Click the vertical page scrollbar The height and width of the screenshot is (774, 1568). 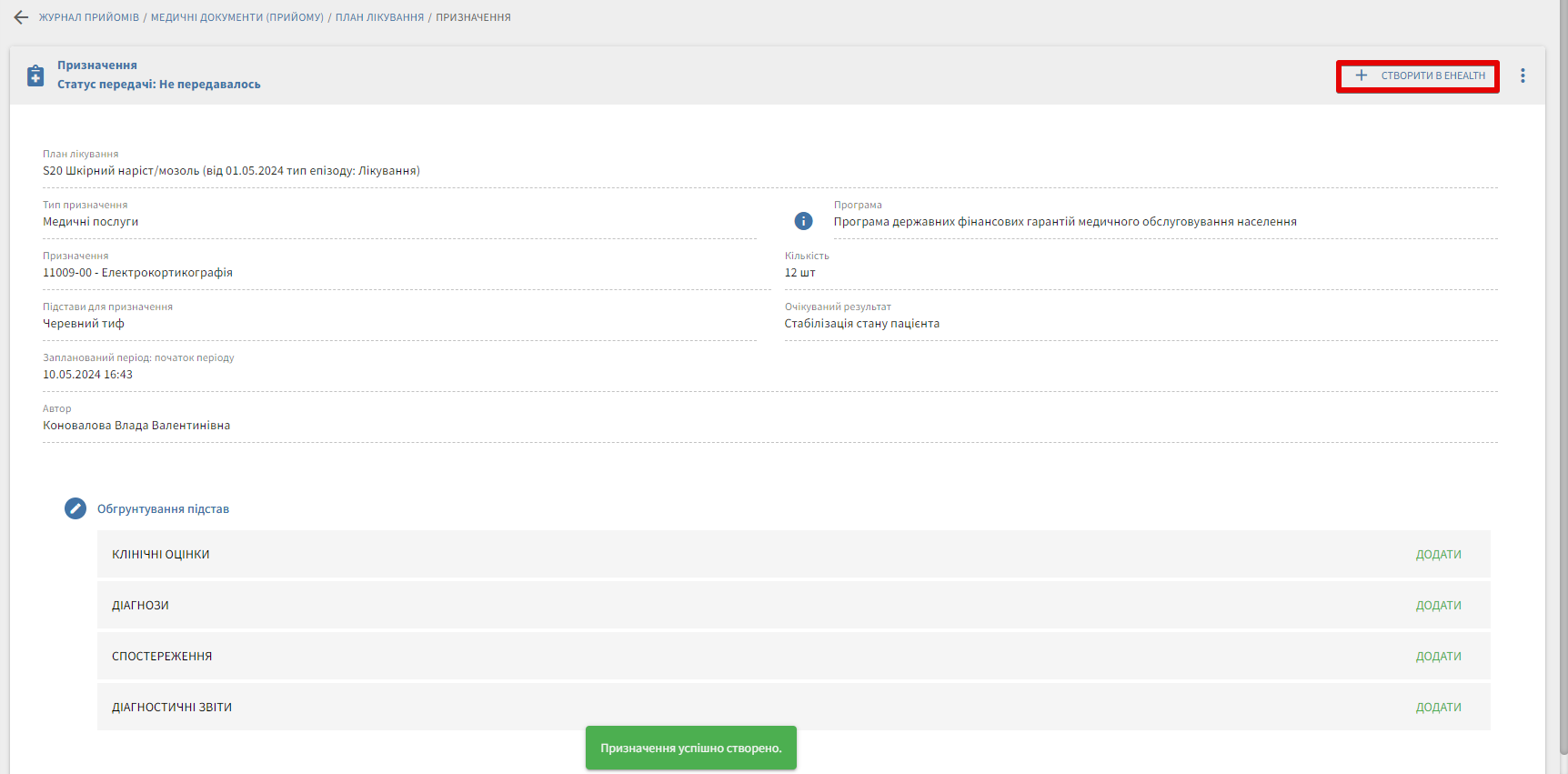[x=1563, y=364]
